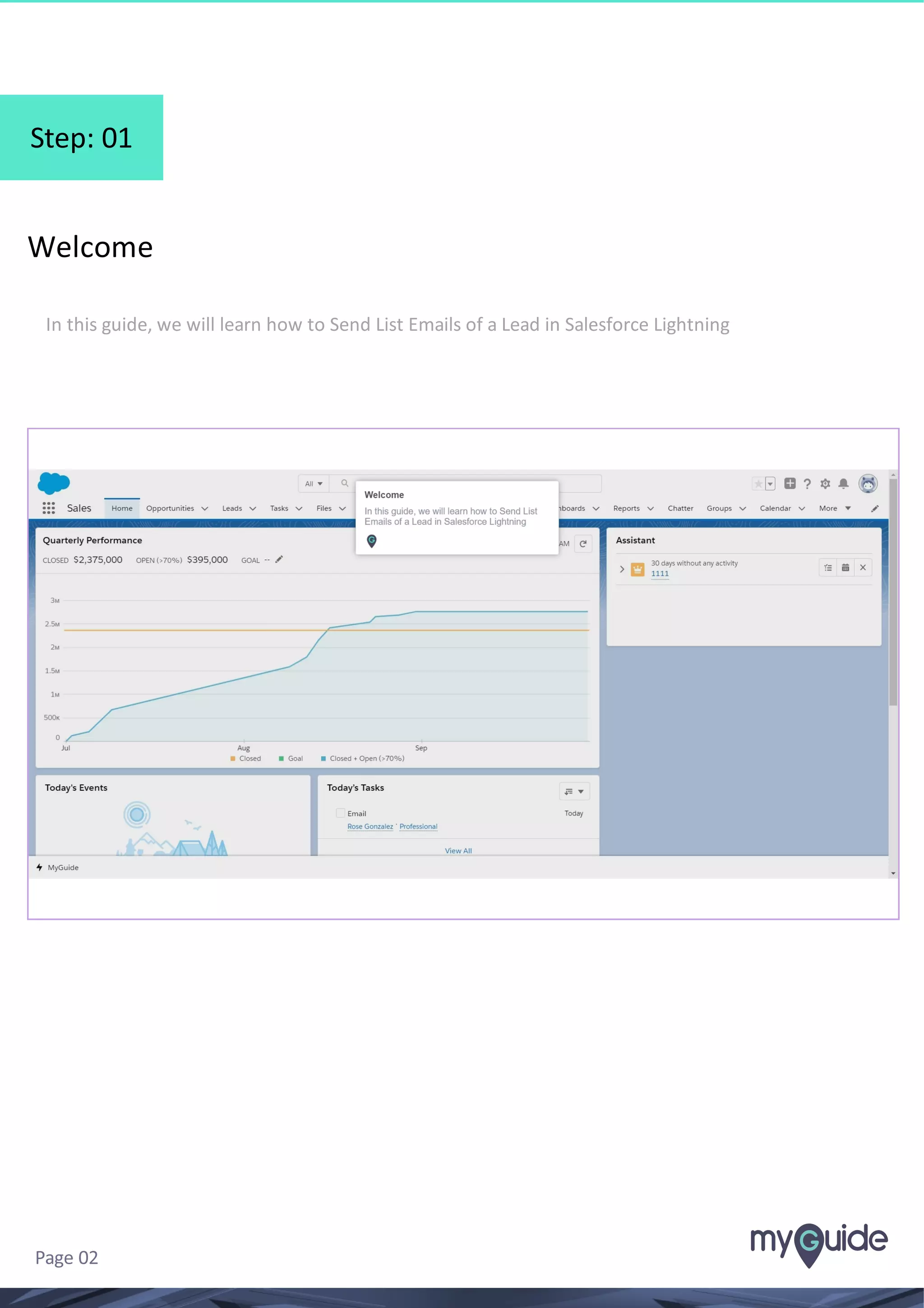Open the Reports tab
This screenshot has width=924, height=1308.
coord(626,508)
